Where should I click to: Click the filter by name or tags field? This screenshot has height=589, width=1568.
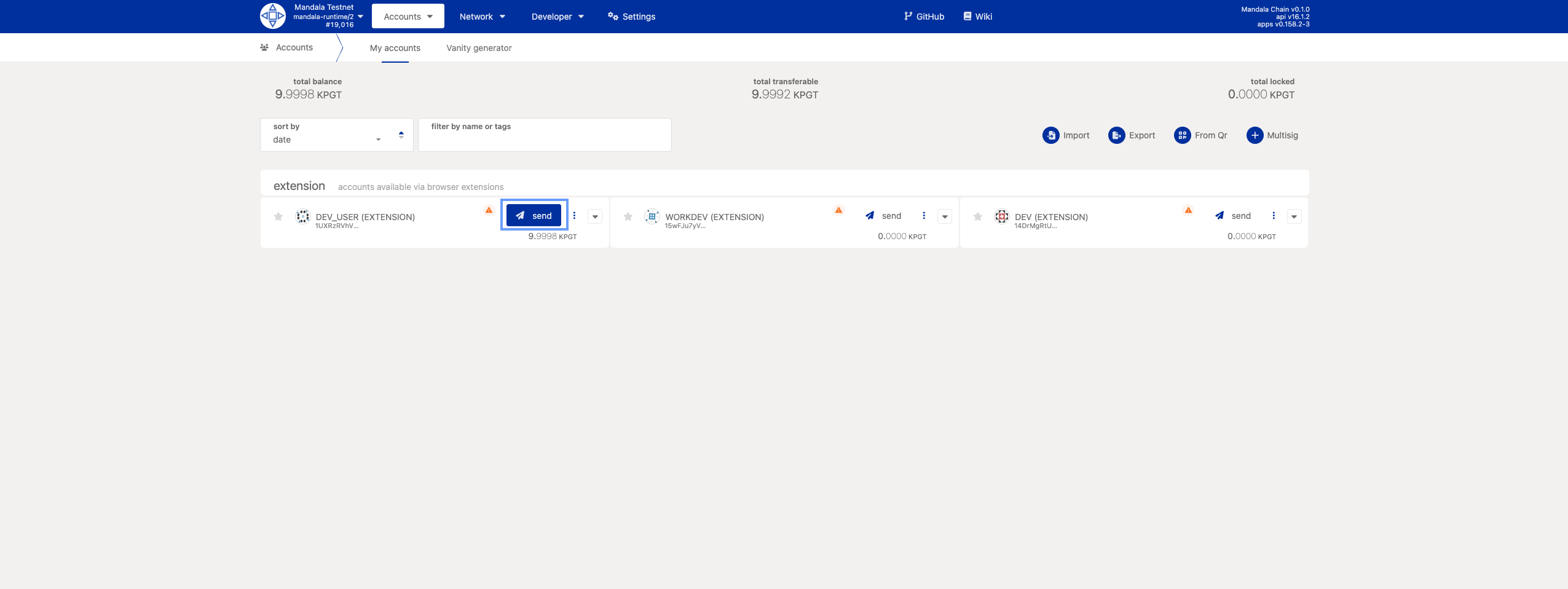[545, 135]
